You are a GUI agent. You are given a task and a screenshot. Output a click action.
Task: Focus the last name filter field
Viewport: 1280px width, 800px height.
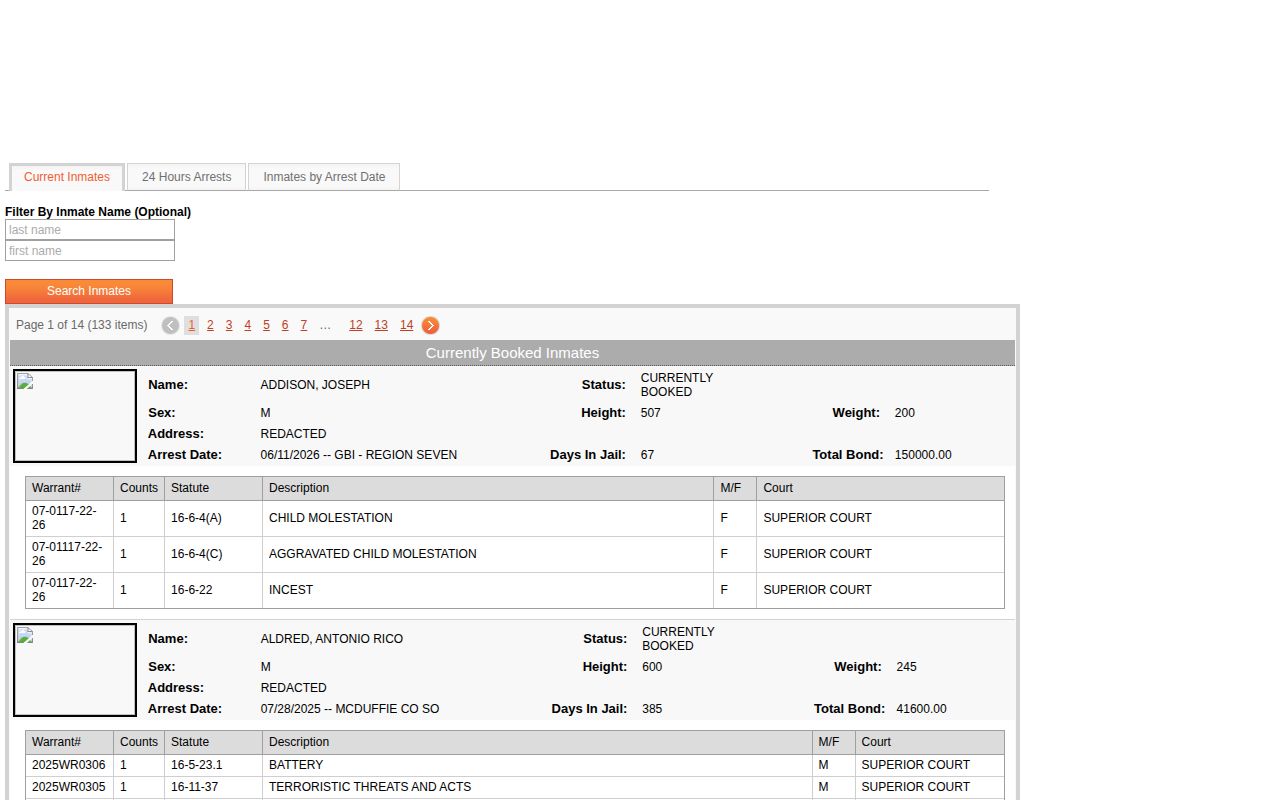point(90,230)
